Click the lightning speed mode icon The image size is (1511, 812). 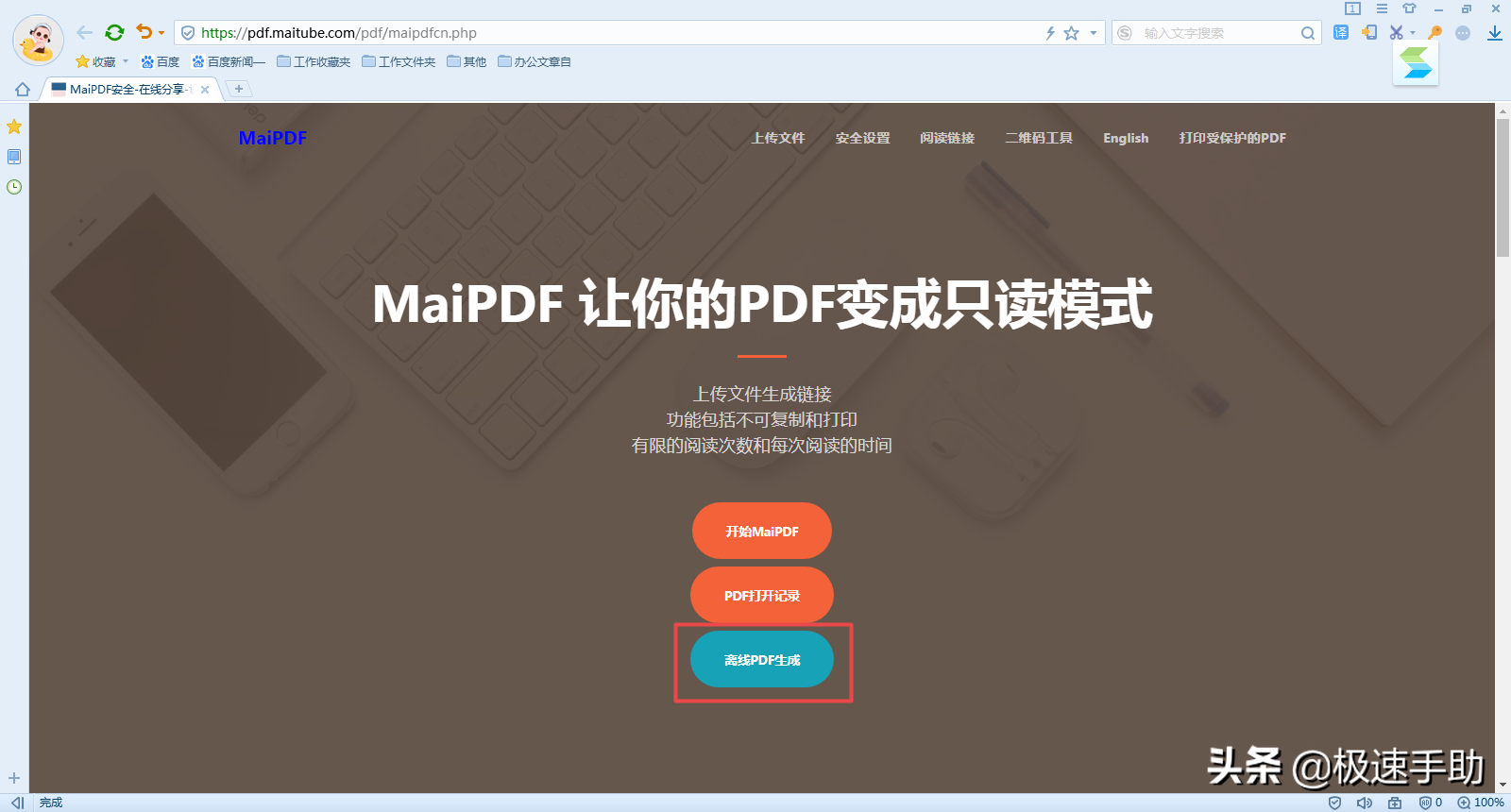tap(1050, 33)
